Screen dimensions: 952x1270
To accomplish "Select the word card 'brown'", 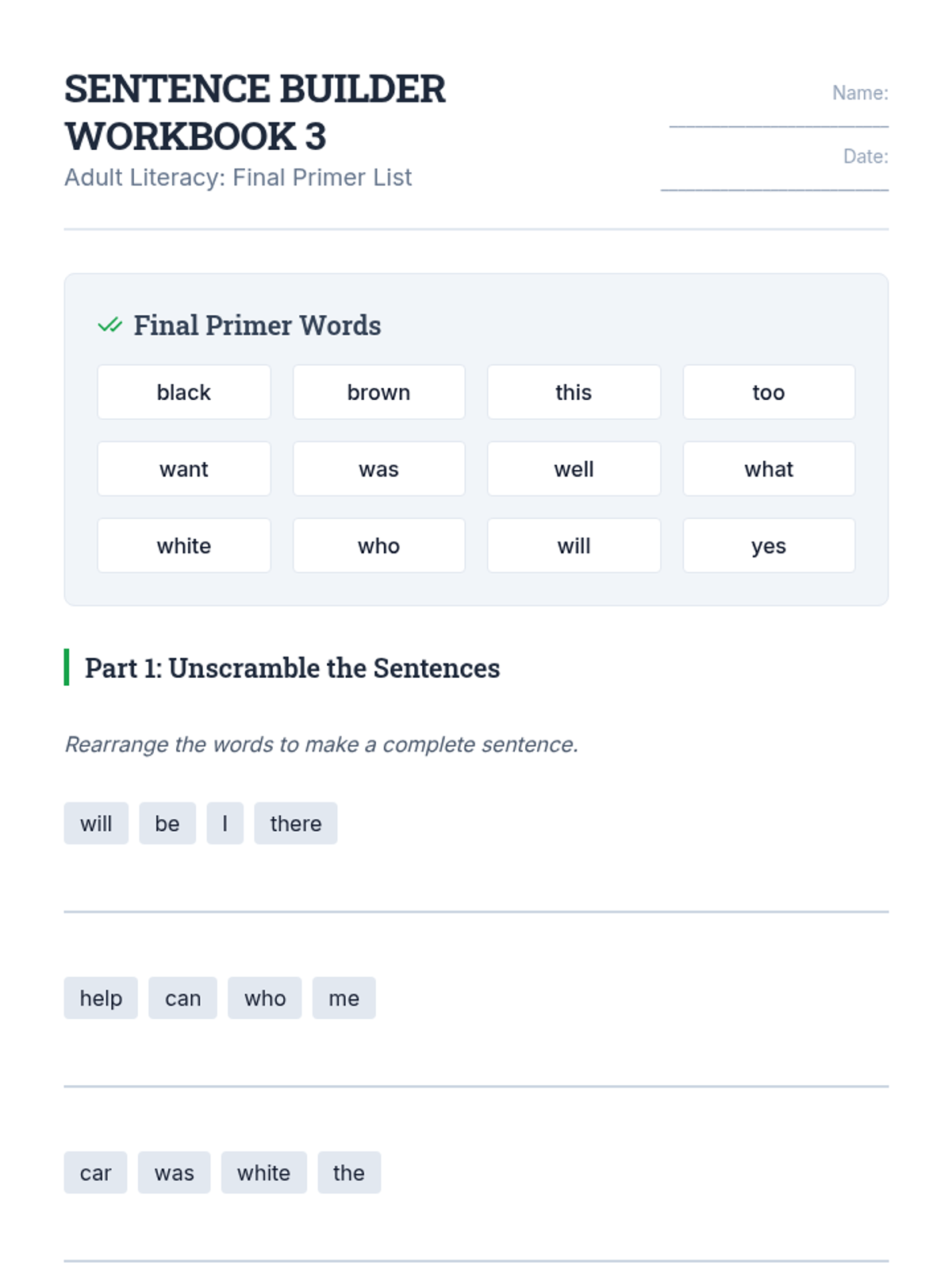I will (x=378, y=392).
